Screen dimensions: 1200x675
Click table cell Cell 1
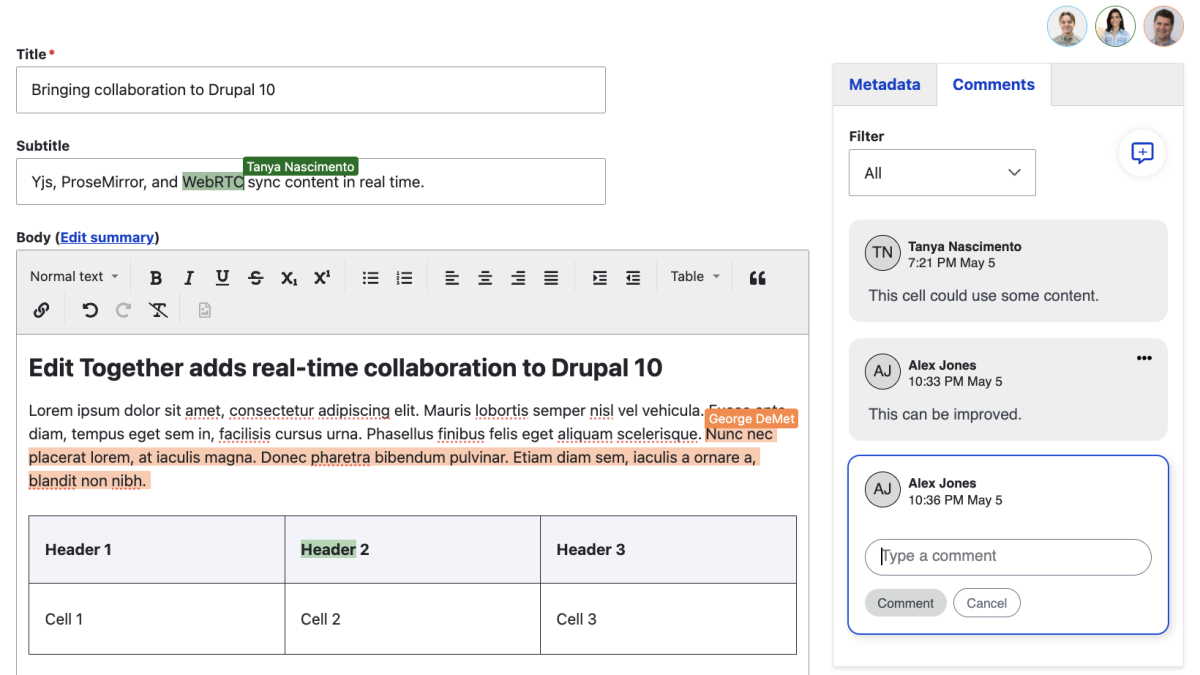(x=157, y=619)
